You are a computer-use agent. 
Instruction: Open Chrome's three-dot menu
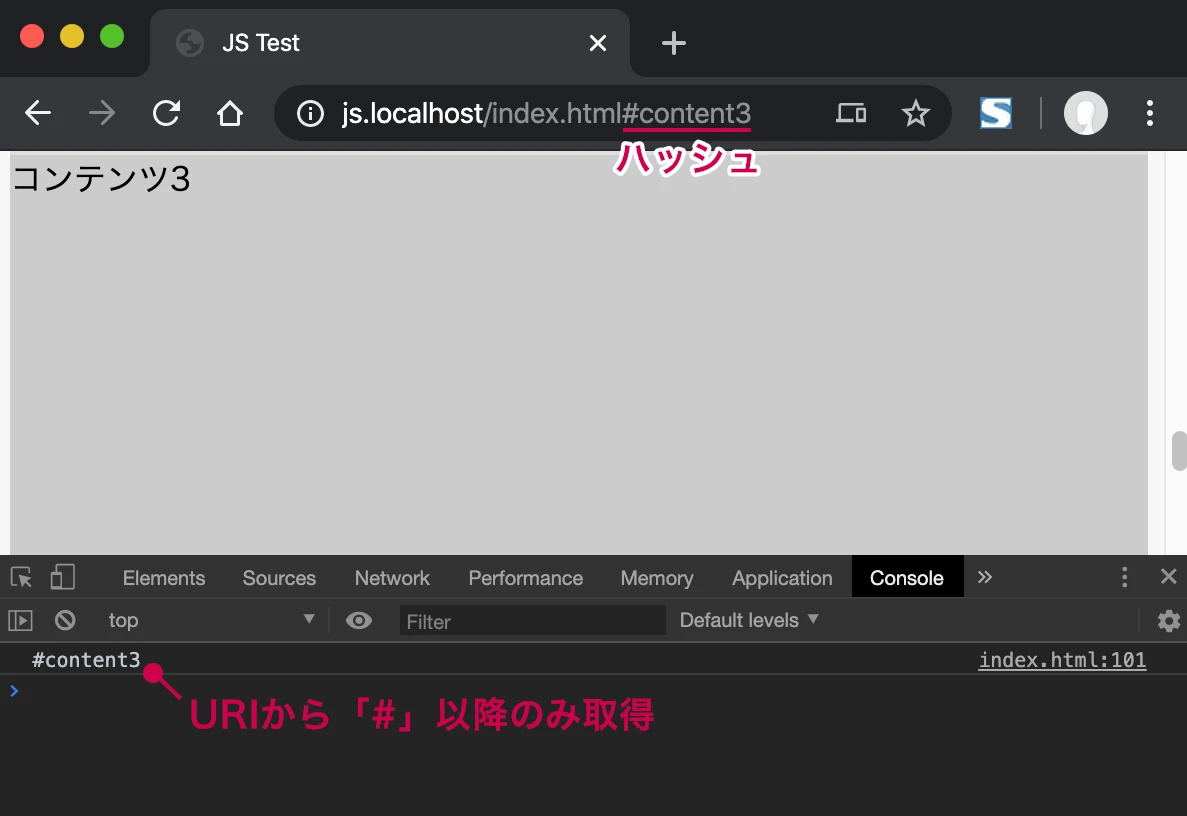pos(1149,114)
